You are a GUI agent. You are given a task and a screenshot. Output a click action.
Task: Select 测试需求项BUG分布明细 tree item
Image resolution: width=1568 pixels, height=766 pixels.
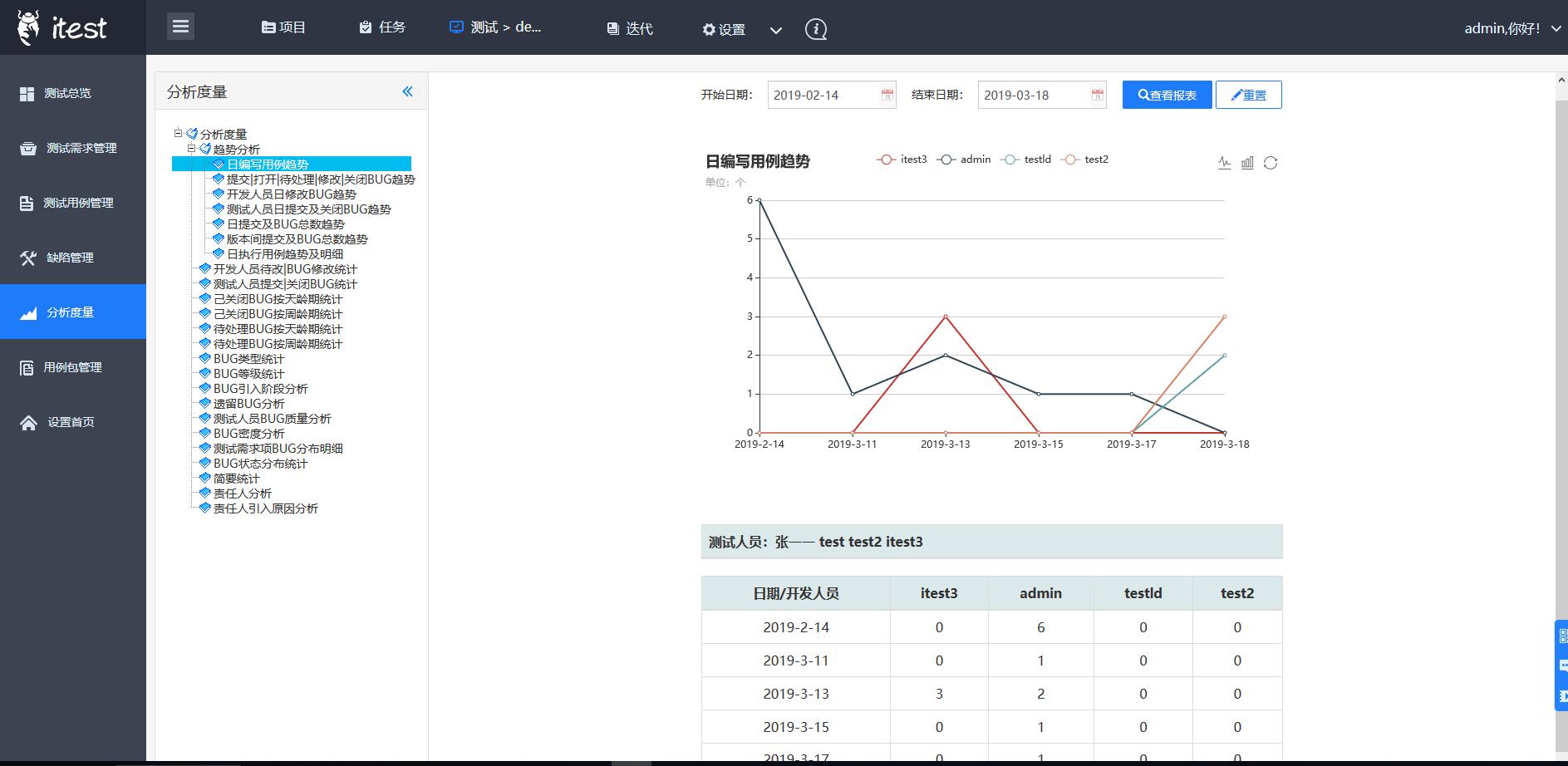(x=278, y=449)
